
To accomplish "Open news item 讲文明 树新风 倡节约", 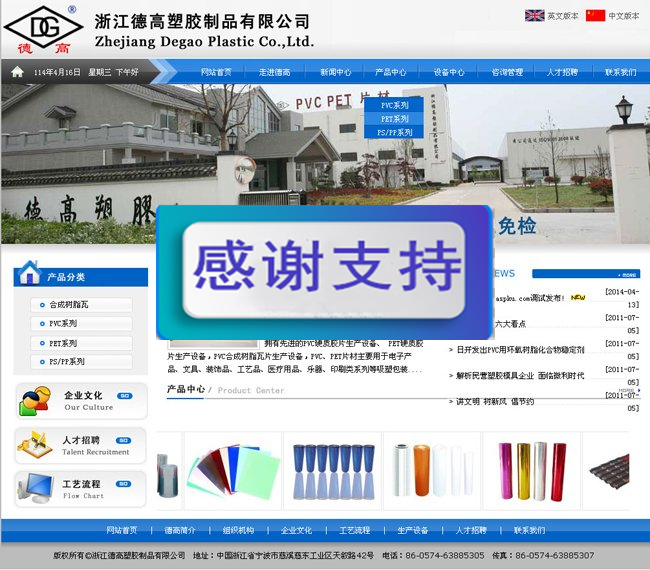I will pos(495,401).
